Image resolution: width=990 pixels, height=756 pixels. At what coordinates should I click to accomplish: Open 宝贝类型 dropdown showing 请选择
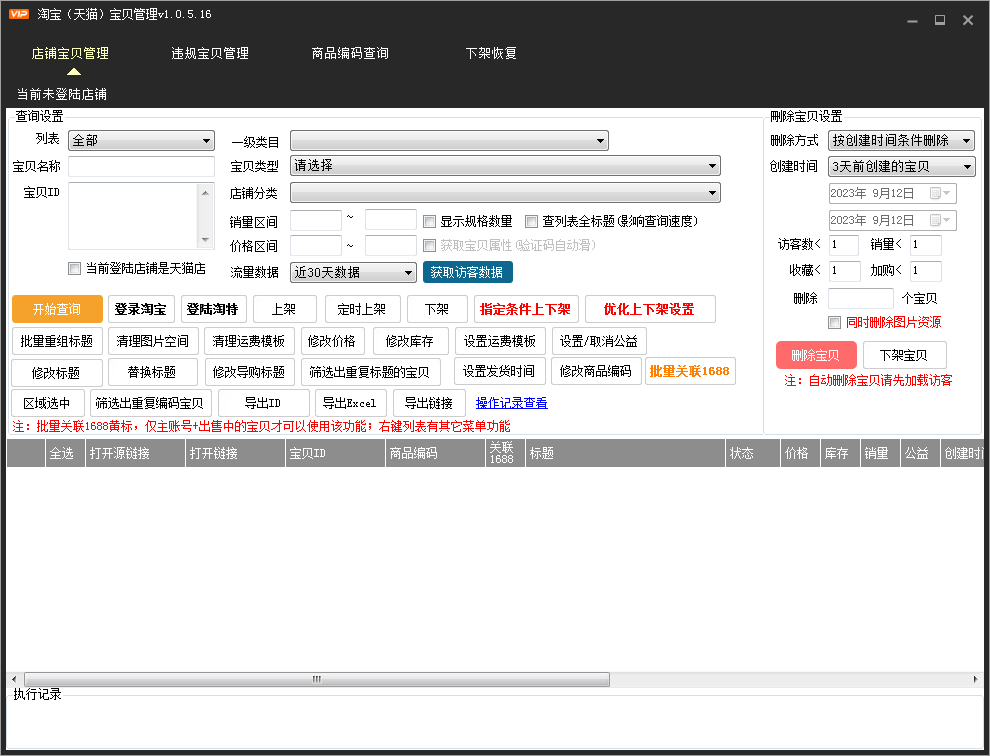tap(505, 165)
